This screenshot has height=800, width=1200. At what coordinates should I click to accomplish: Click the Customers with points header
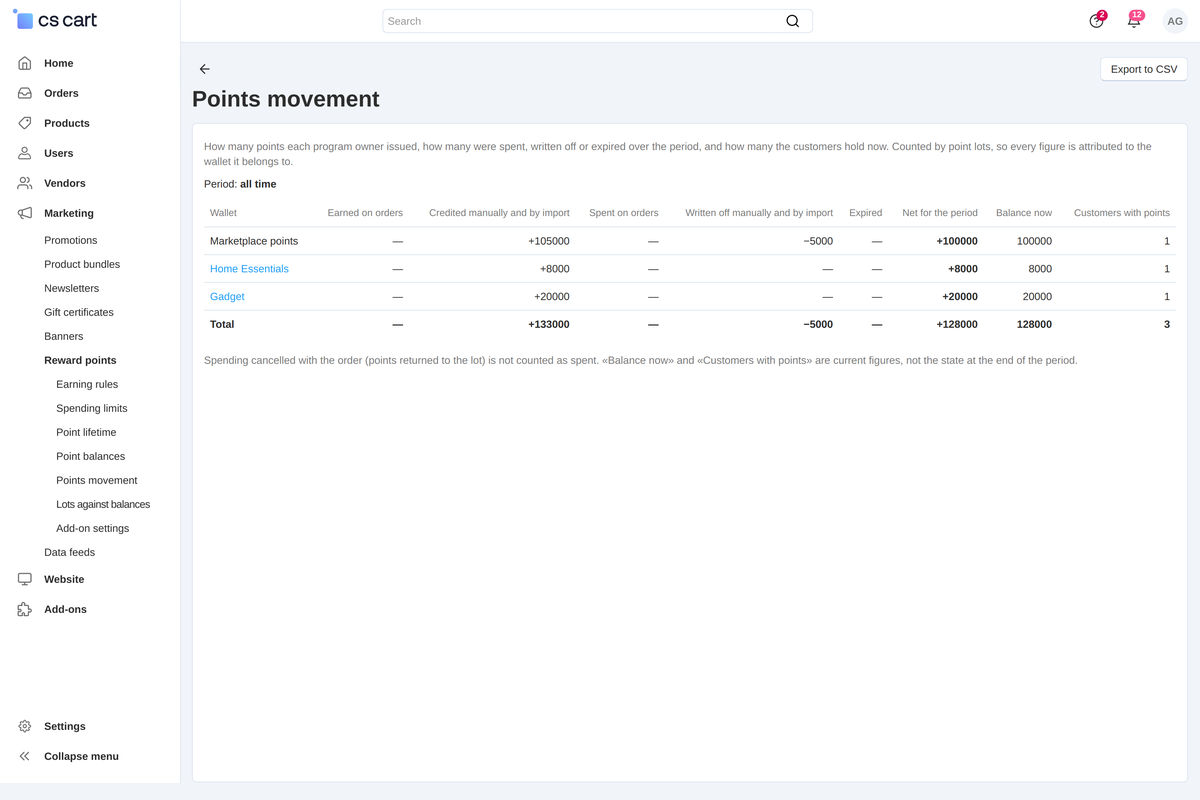pos(1122,213)
